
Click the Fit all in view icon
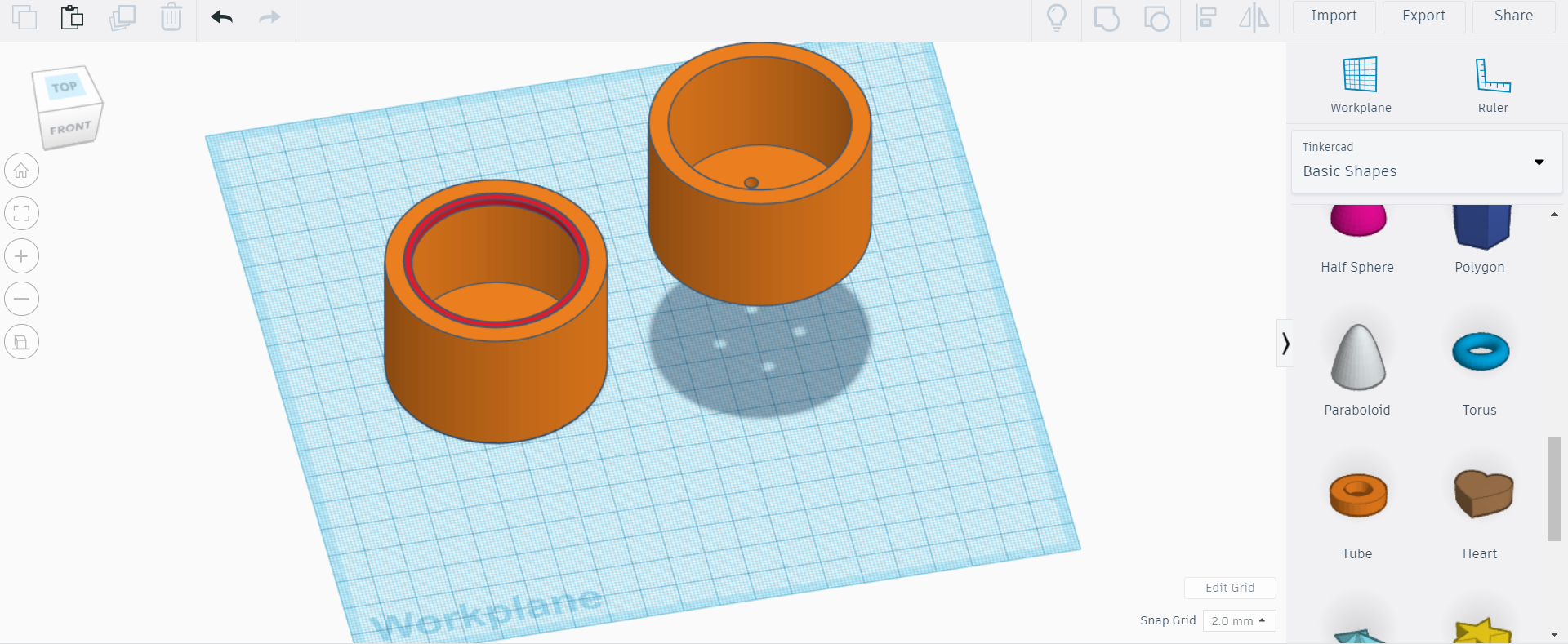coord(22,214)
